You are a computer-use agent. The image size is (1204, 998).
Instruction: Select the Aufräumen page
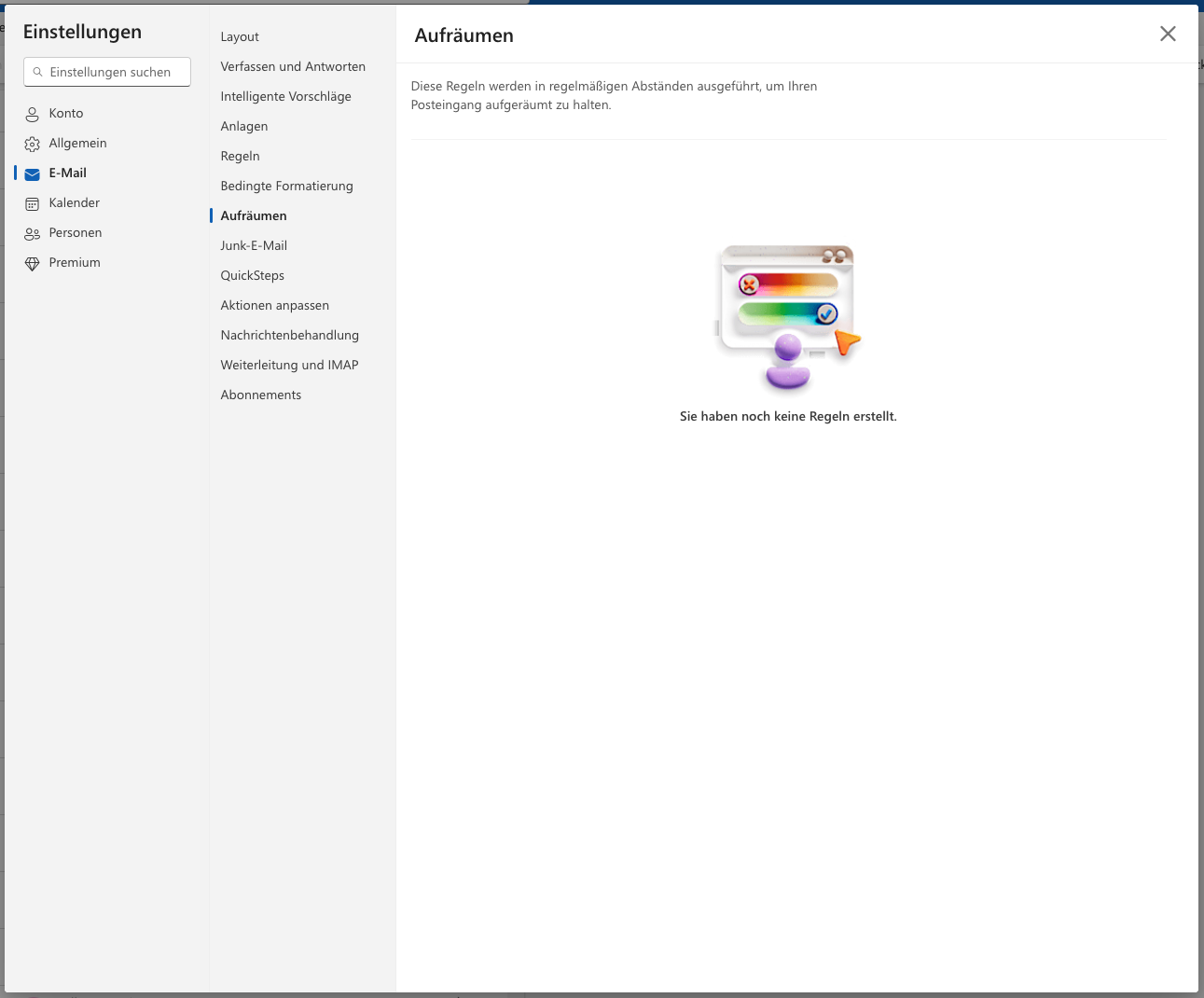point(254,215)
